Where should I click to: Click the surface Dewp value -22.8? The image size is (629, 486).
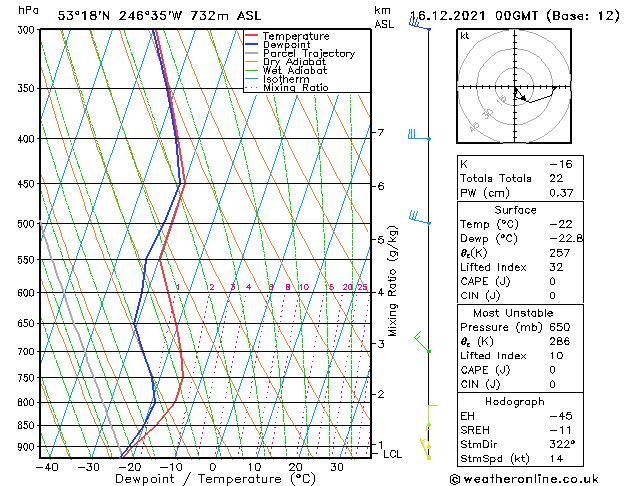coord(566,238)
